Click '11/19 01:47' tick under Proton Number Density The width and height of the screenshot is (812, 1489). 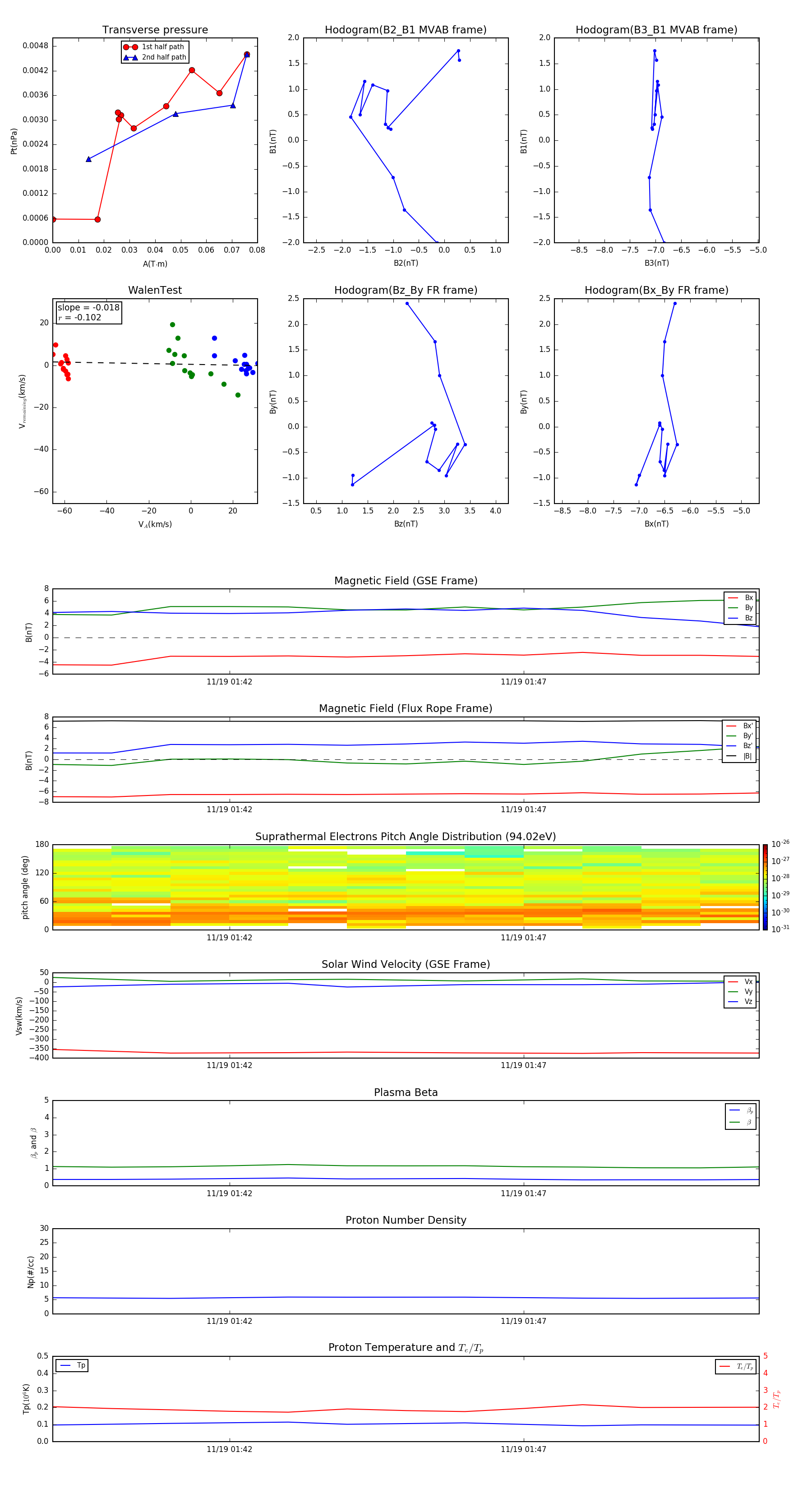coord(524,1321)
